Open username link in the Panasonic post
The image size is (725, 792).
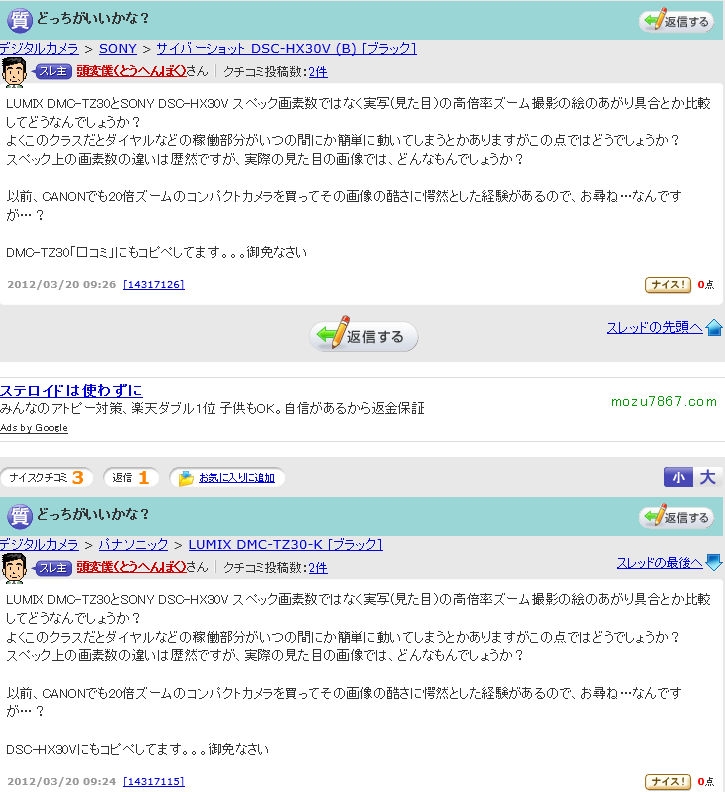pos(132,568)
